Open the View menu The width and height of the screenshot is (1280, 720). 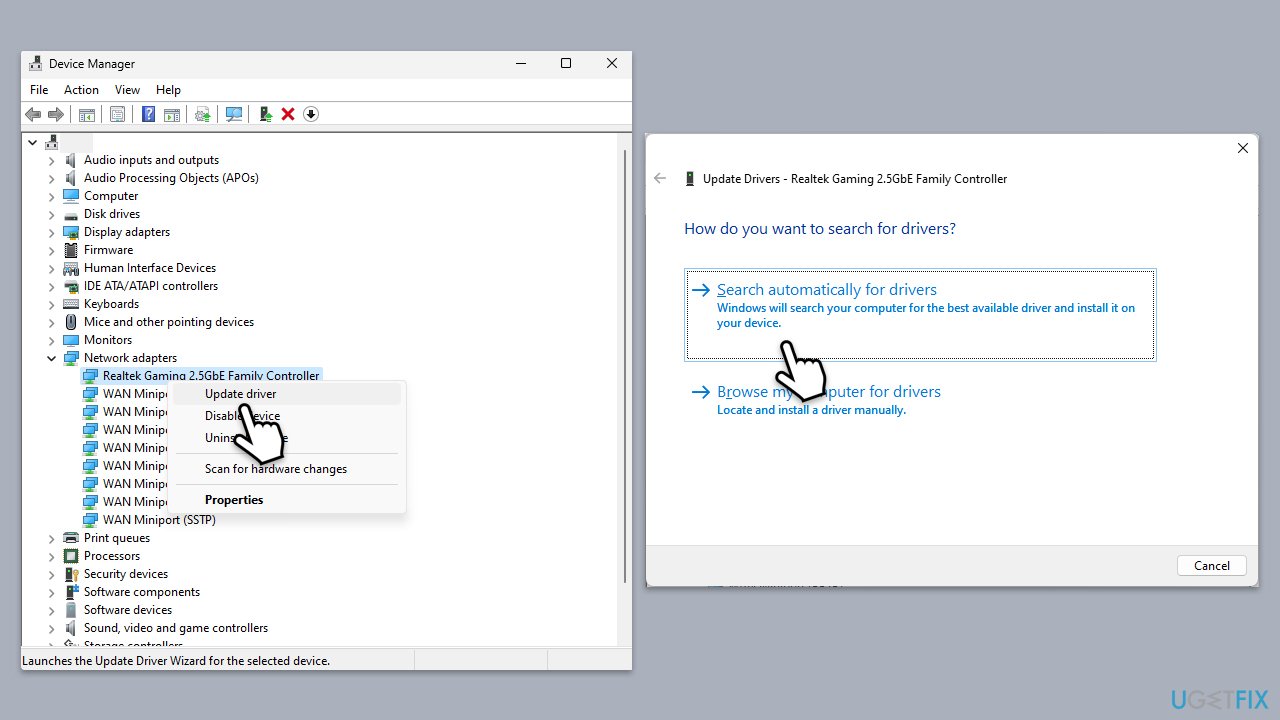pos(127,90)
